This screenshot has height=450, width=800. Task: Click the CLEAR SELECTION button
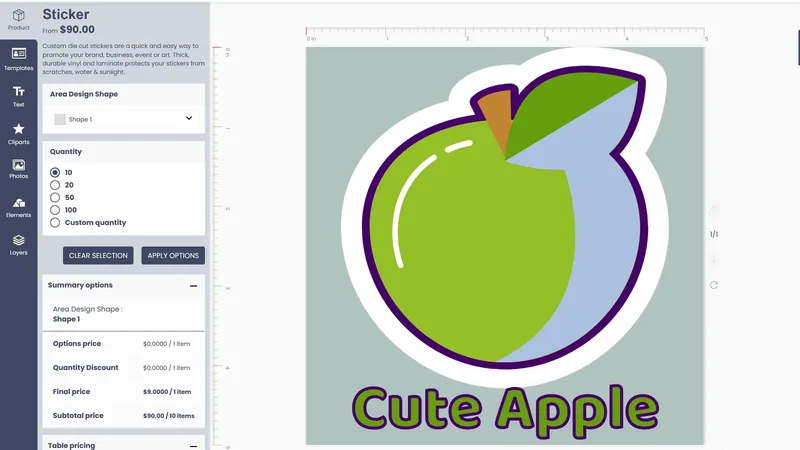click(x=98, y=256)
